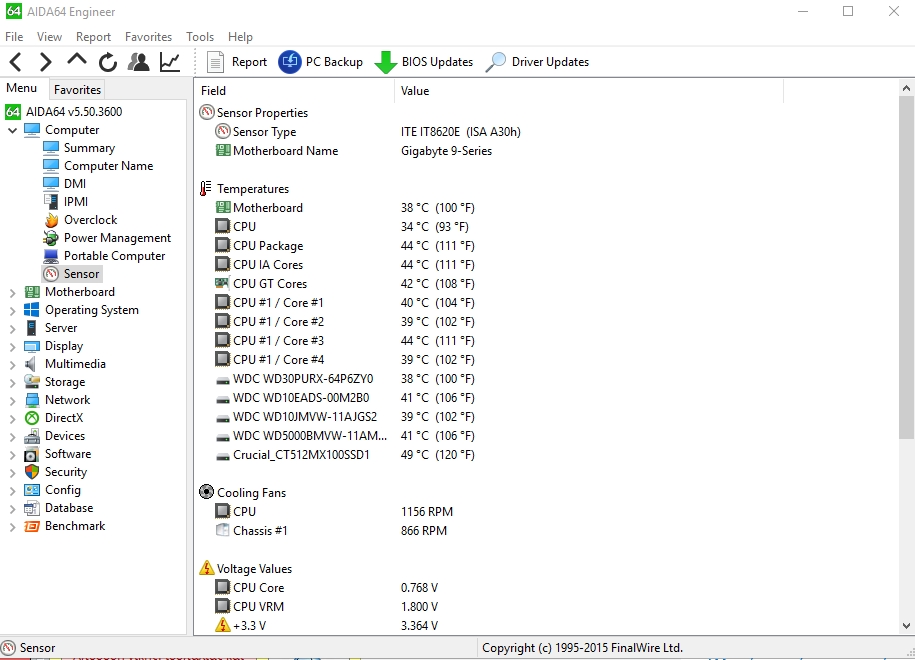The image size is (915, 660).
Task: Click the DirectX Xbox icon
Action: pyautogui.click(x=32, y=418)
